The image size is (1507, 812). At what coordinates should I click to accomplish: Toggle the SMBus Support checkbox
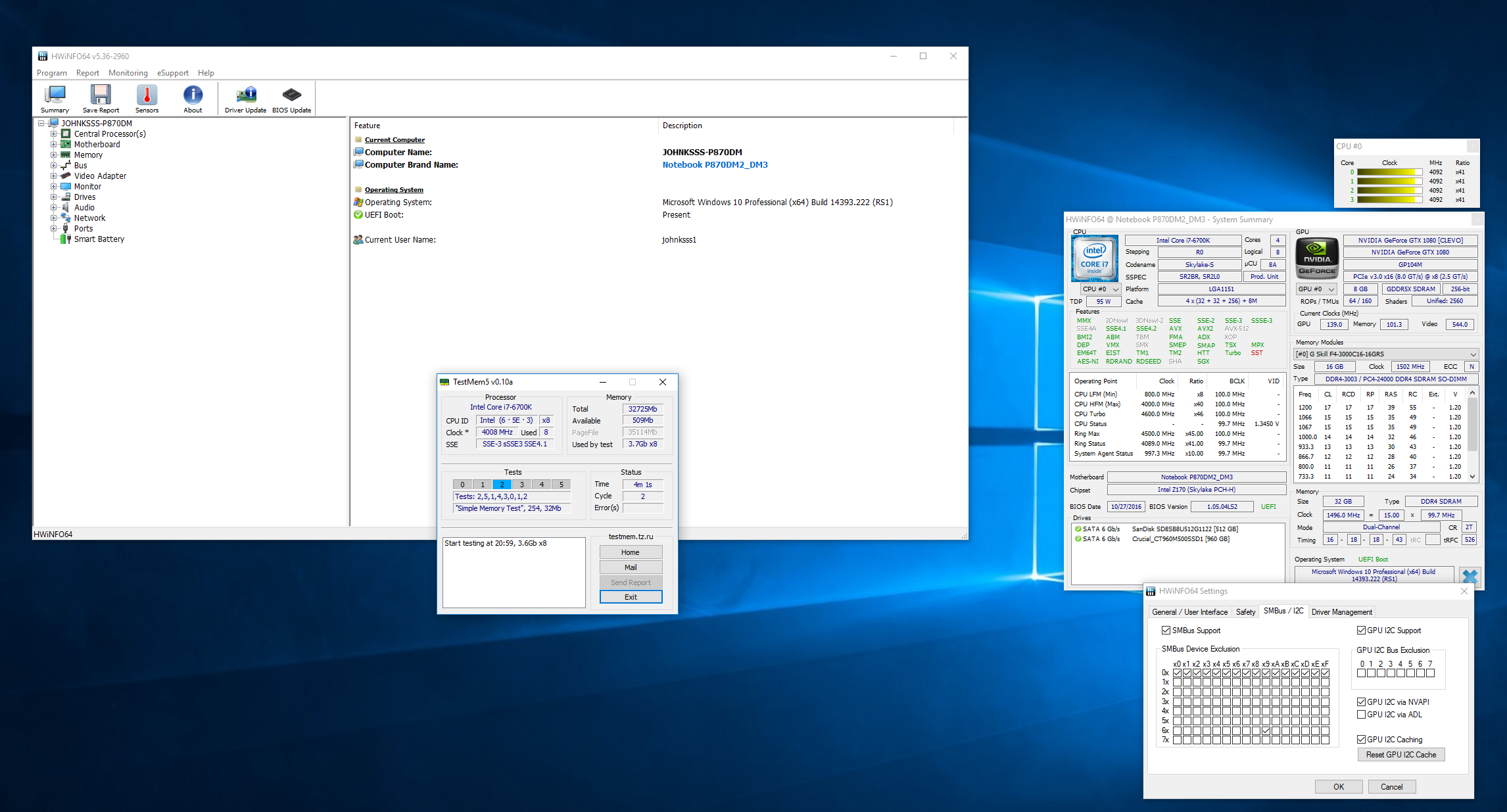1166,630
